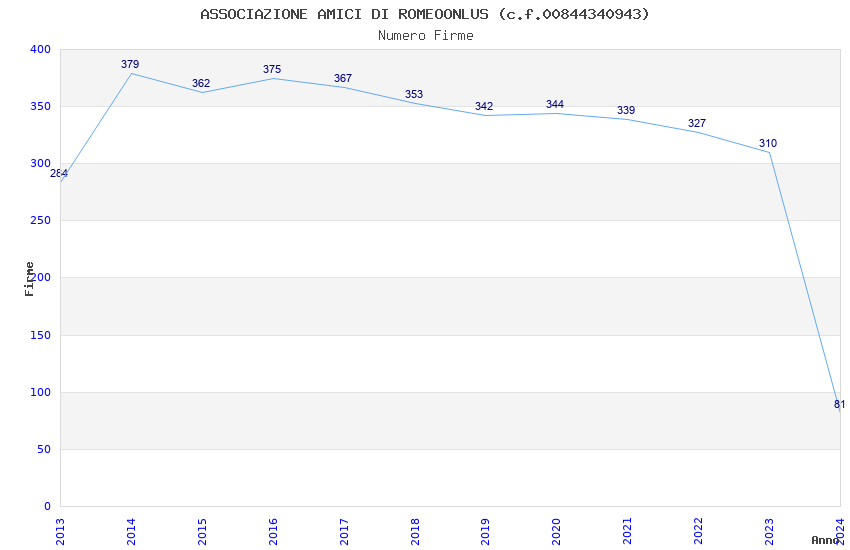Screen dimensions: 850x550
Task: Click the y-axis value 300
Action: point(40,163)
